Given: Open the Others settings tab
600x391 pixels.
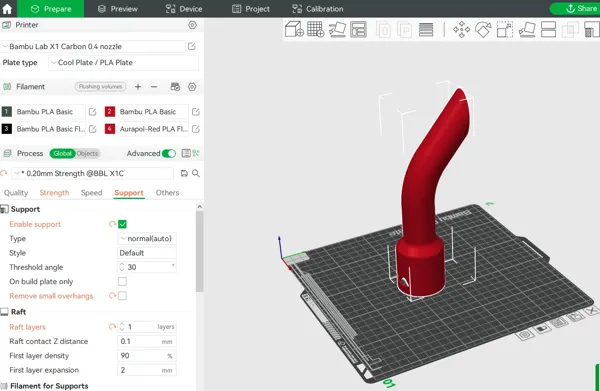Looking at the screenshot, I should point(167,193).
